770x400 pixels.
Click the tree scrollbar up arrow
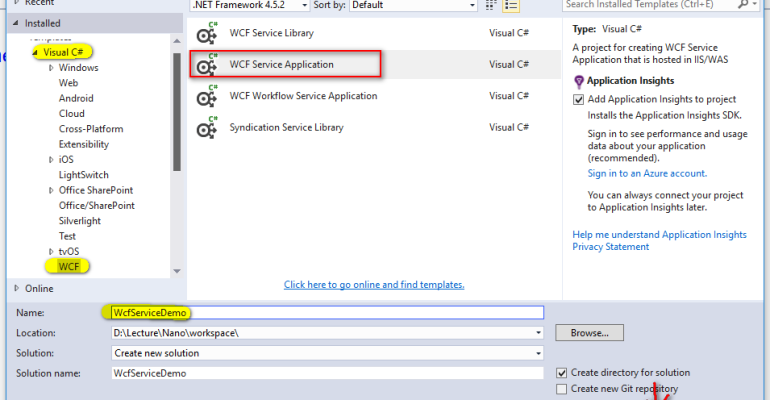pos(177,41)
